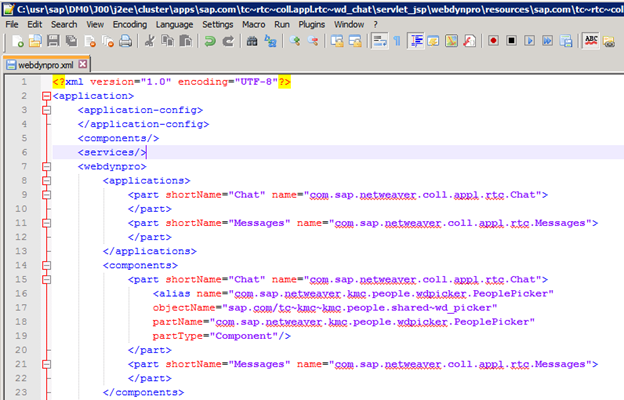Viewport: 624px width, 400px height.
Task: Click the Save All toolbar icon
Action: (72, 41)
